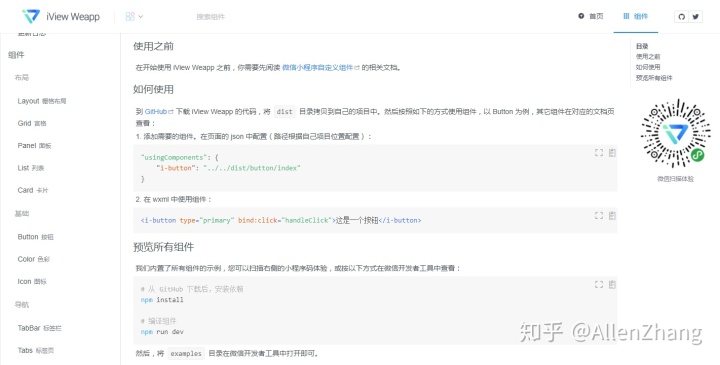Jump to 如何使用 in the table of contents
This screenshot has height=365, width=720.
pos(648,67)
